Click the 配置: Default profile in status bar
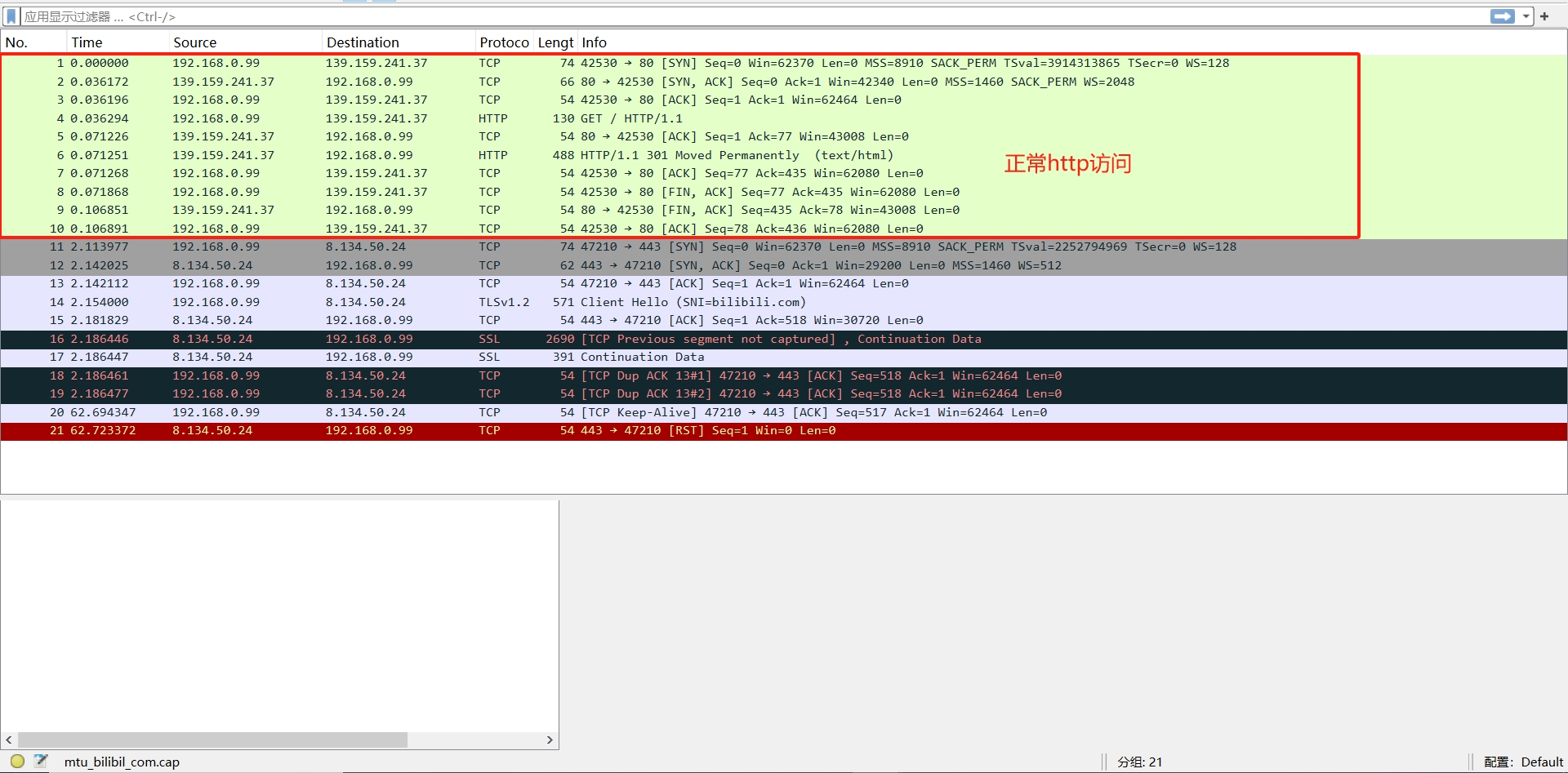This screenshot has width=1568, height=773. point(1523,762)
